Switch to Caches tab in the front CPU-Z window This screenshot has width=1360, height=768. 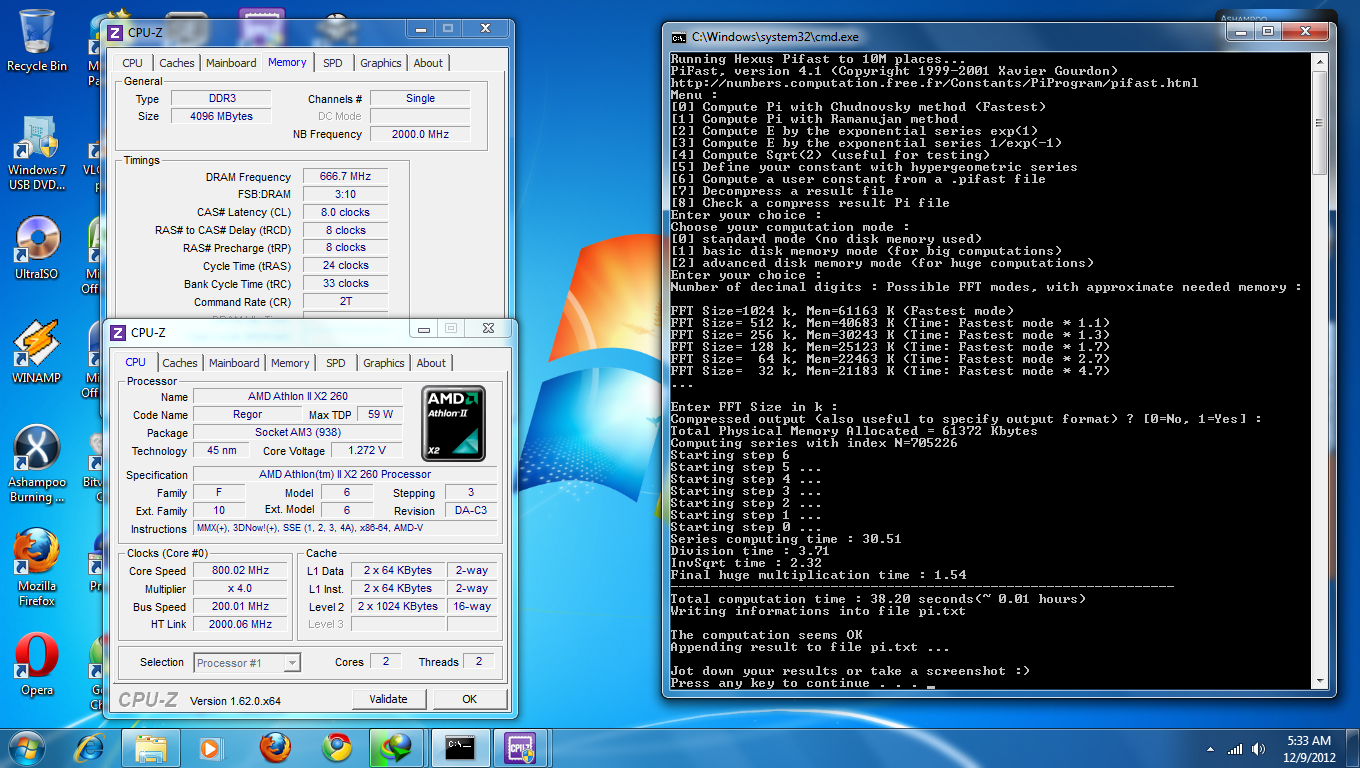tap(180, 363)
